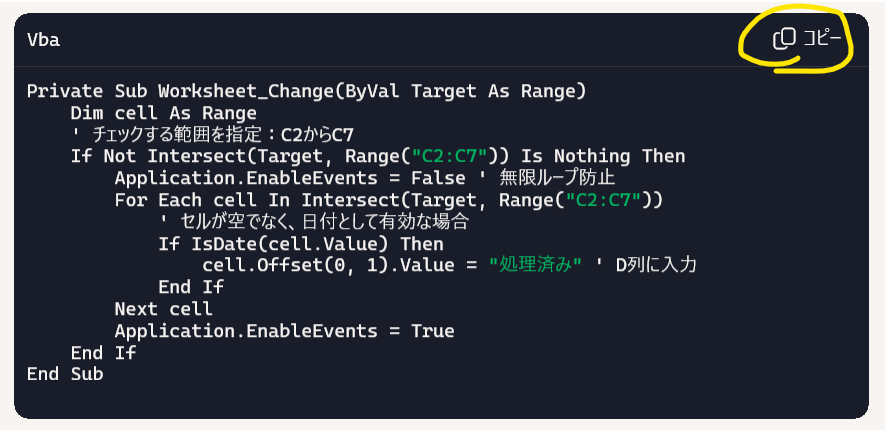Click the Private Sub Worksheet_Change line
The width and height of the screenshot is (885, 430).
click(x=306, y=91)
